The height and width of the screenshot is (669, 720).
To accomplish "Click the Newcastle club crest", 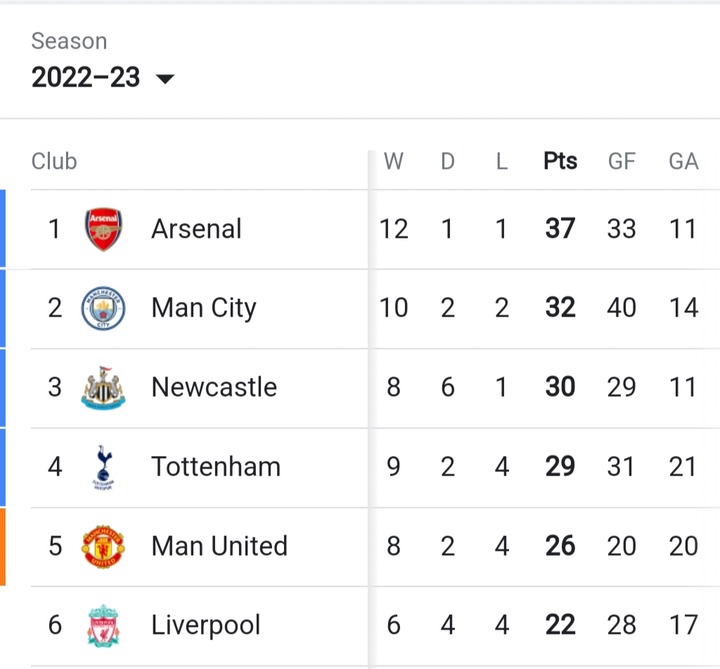I will tap(103, 387).
